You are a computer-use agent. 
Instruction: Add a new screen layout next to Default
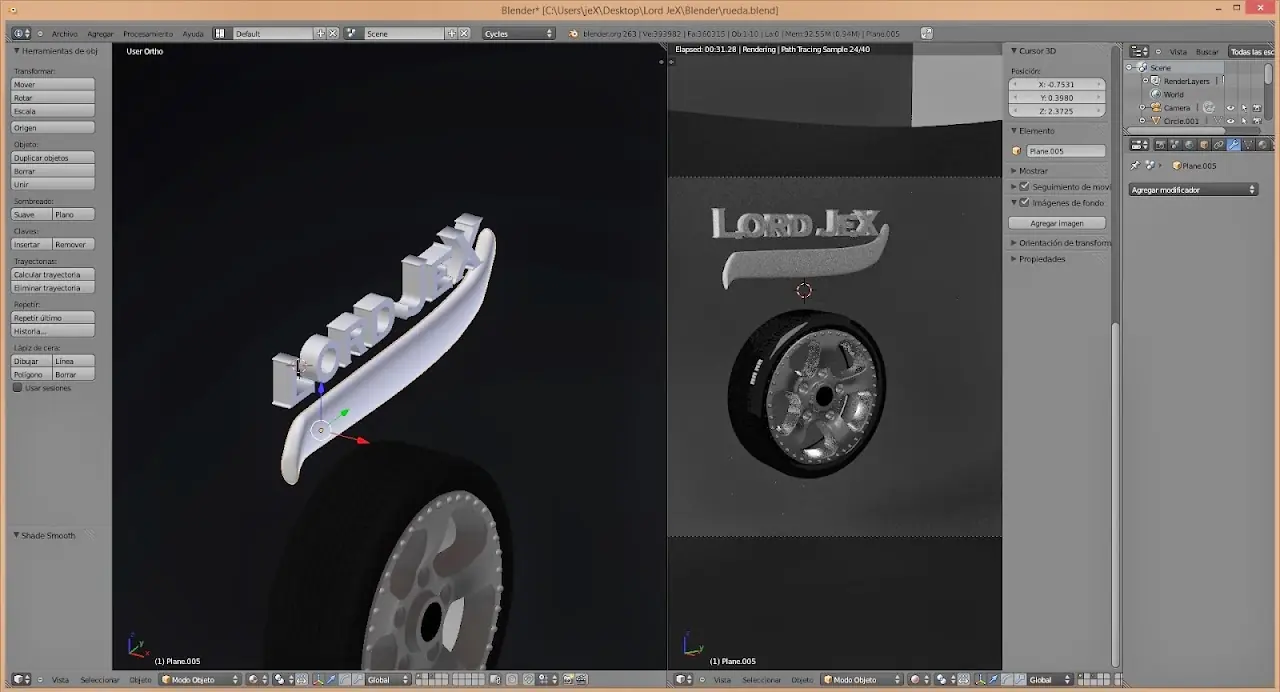pos(321,33)
